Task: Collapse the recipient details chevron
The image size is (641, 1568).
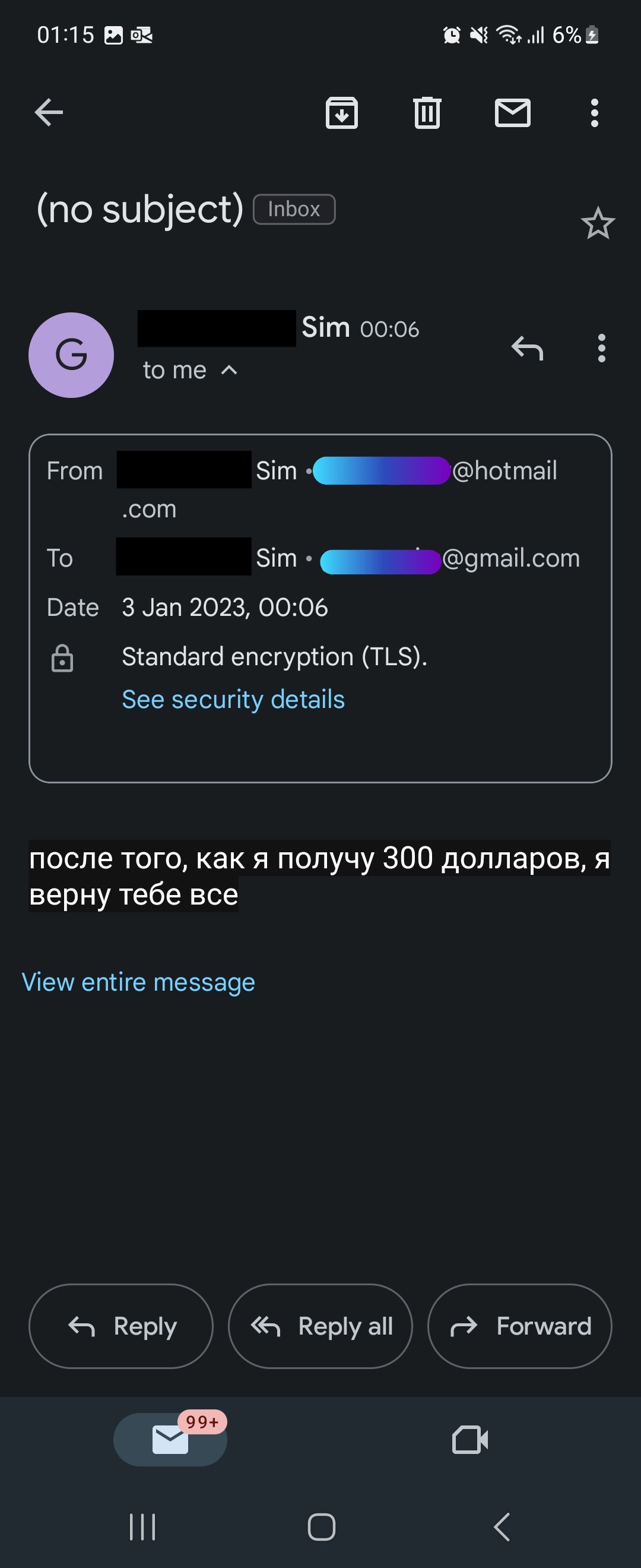Action: pyautogui.click(x=229, y=370)
